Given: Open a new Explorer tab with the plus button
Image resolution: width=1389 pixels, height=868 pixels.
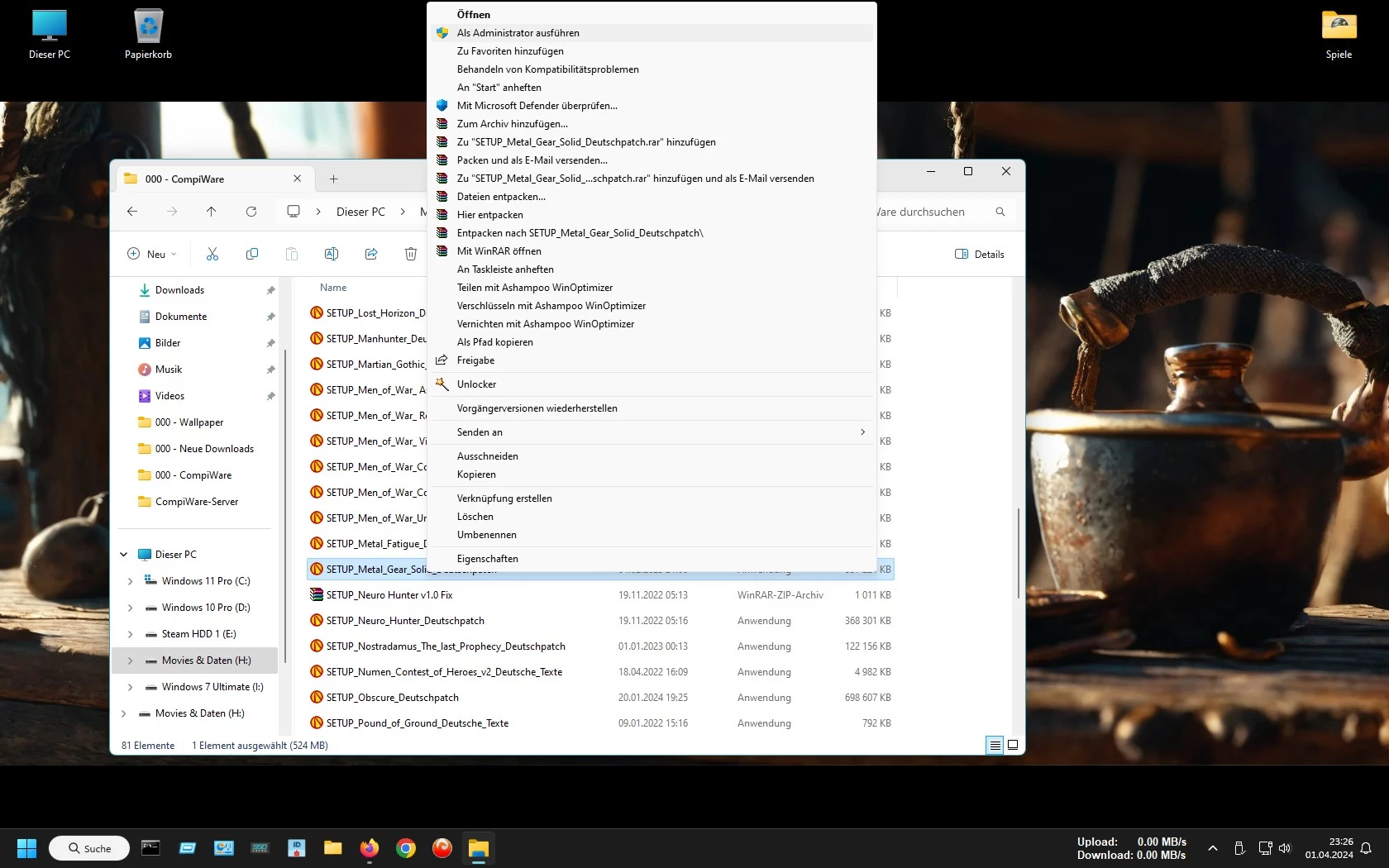Looking at the screenshot, I should 333,179.
